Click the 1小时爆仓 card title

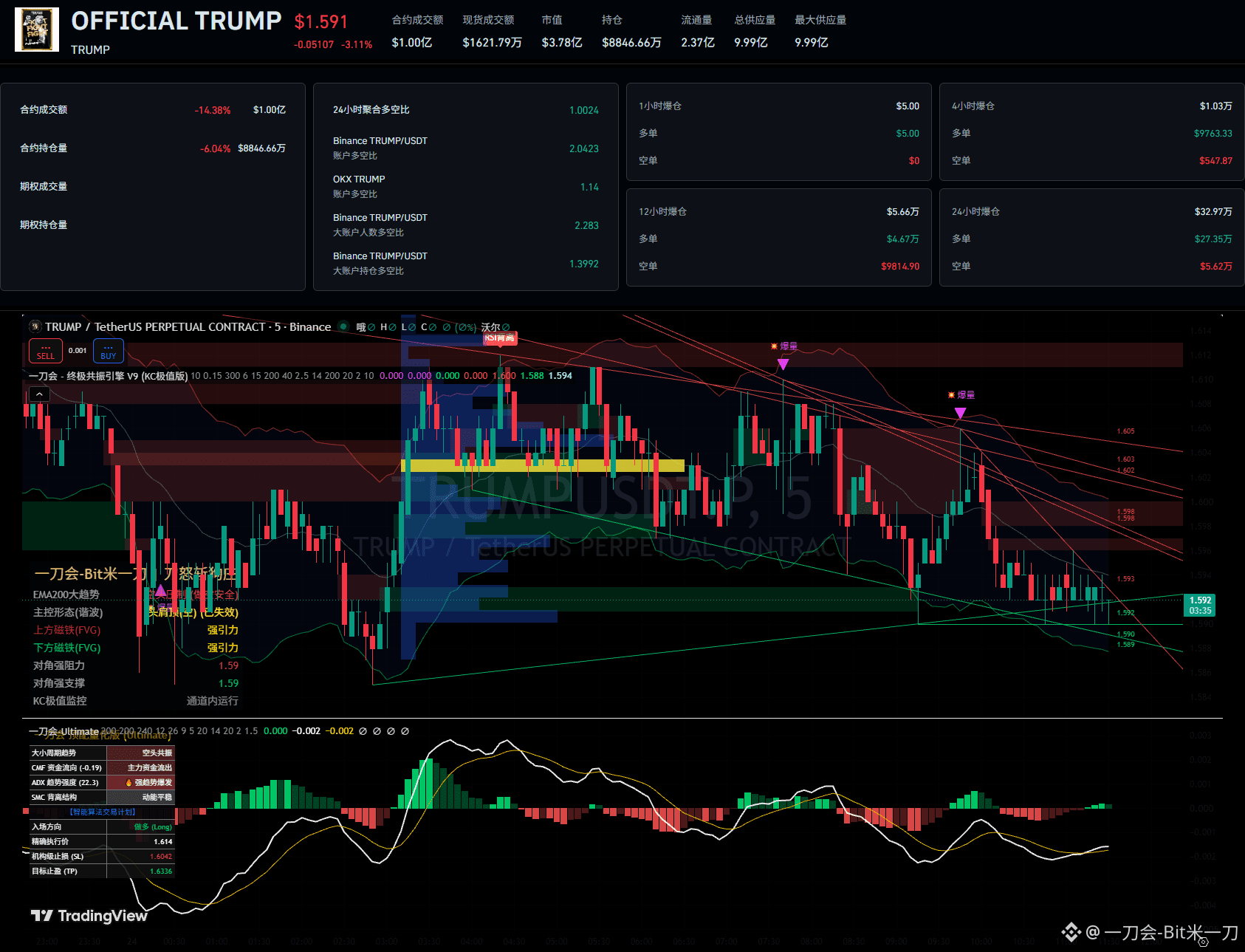point(660,106)
